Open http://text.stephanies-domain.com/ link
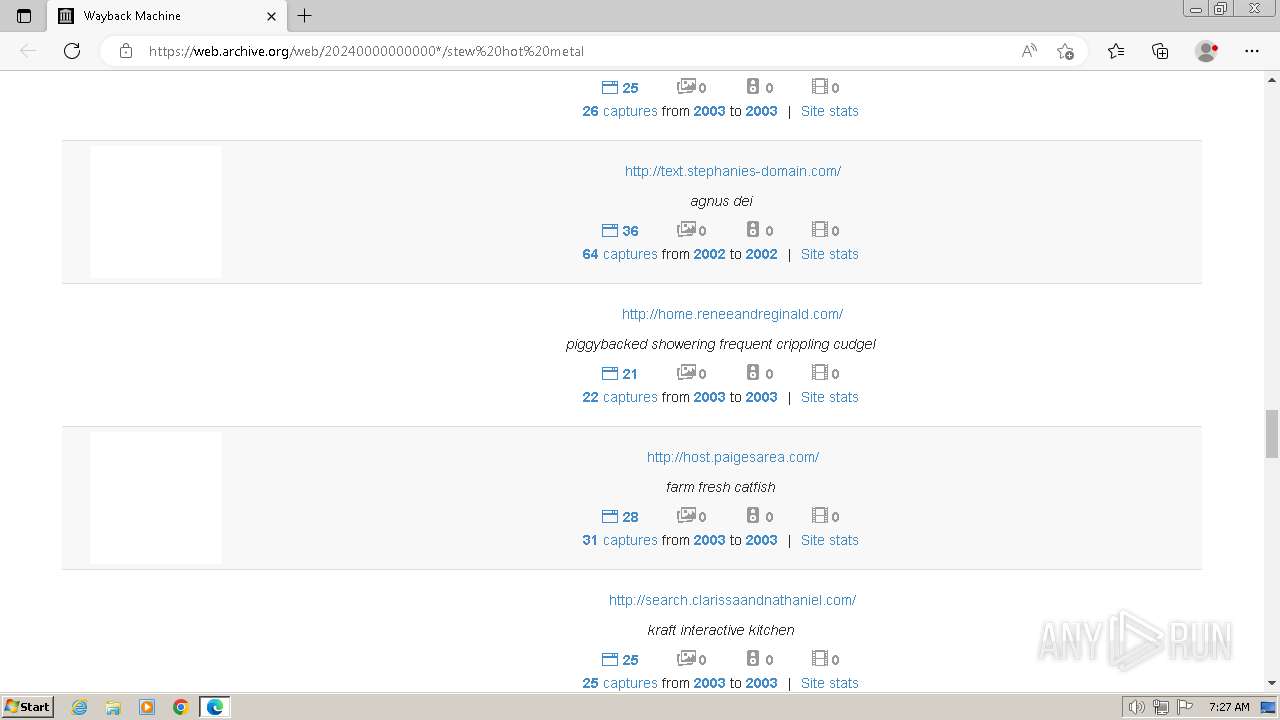Viewport: 1280px width, 720px height. coord(733,171)
